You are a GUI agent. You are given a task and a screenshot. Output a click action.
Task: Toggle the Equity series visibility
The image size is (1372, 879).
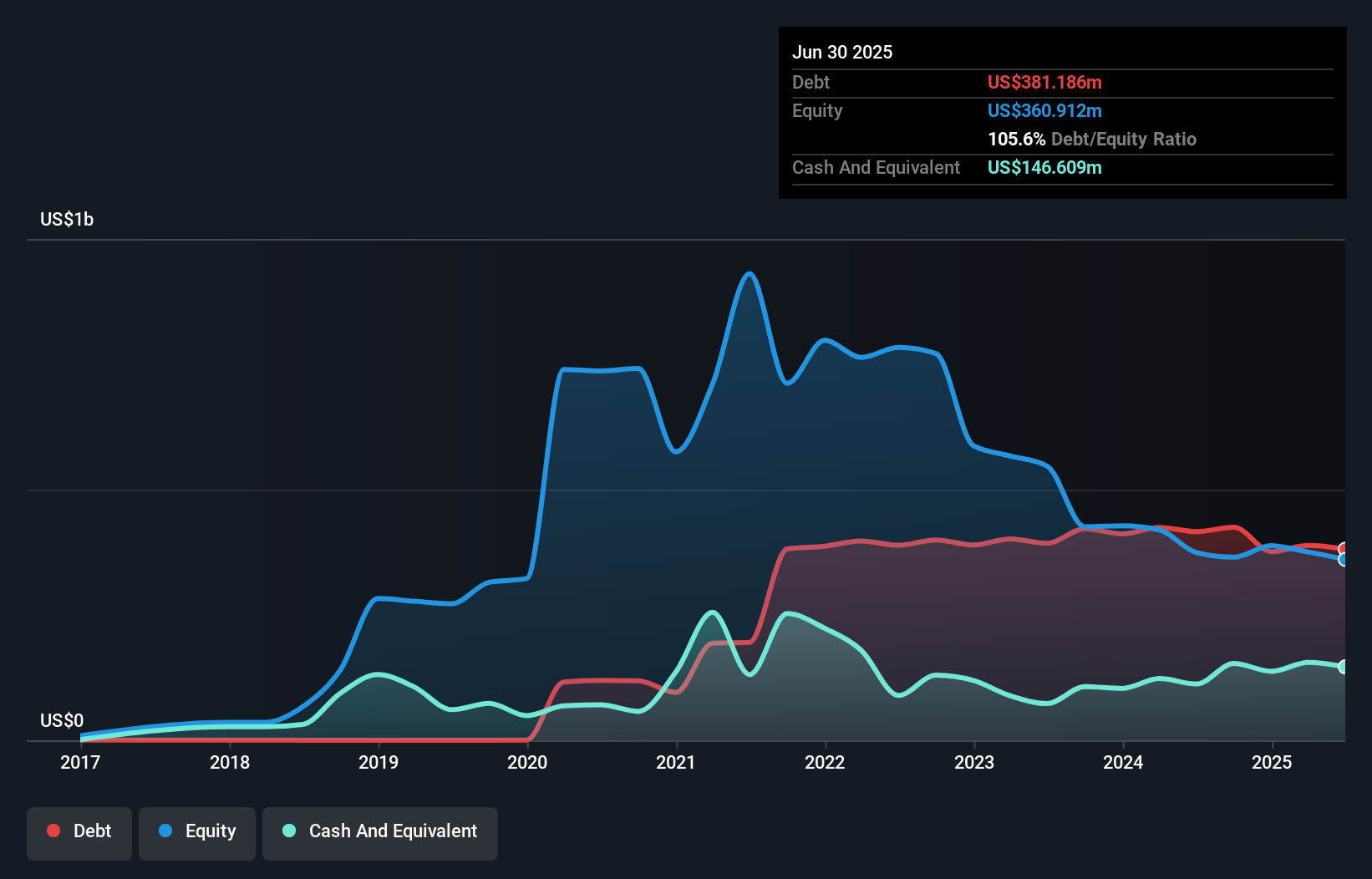pos(197,831)
